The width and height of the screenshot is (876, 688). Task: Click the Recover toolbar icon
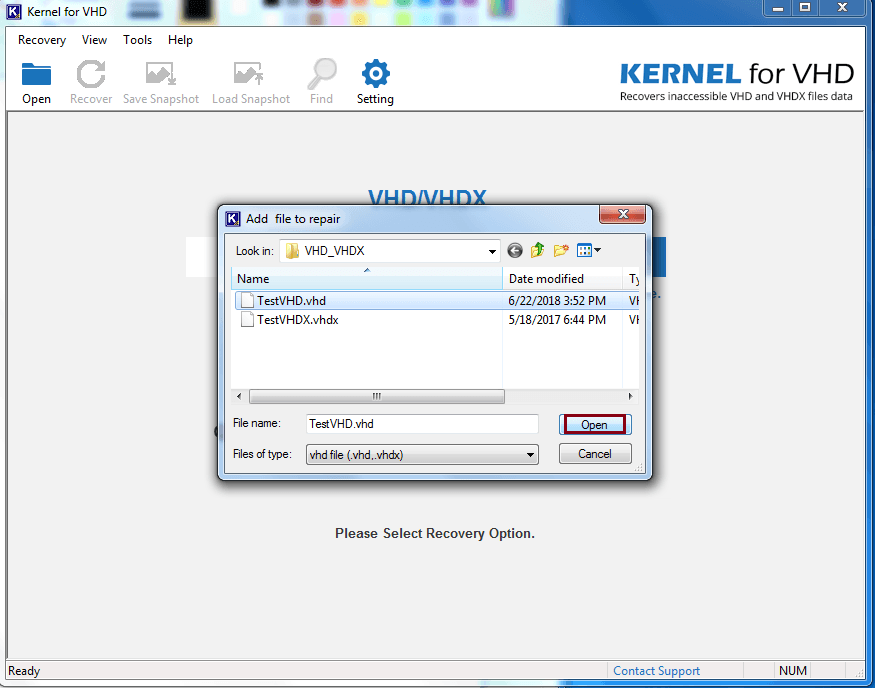pyautogui.click(x=91, y=74)
